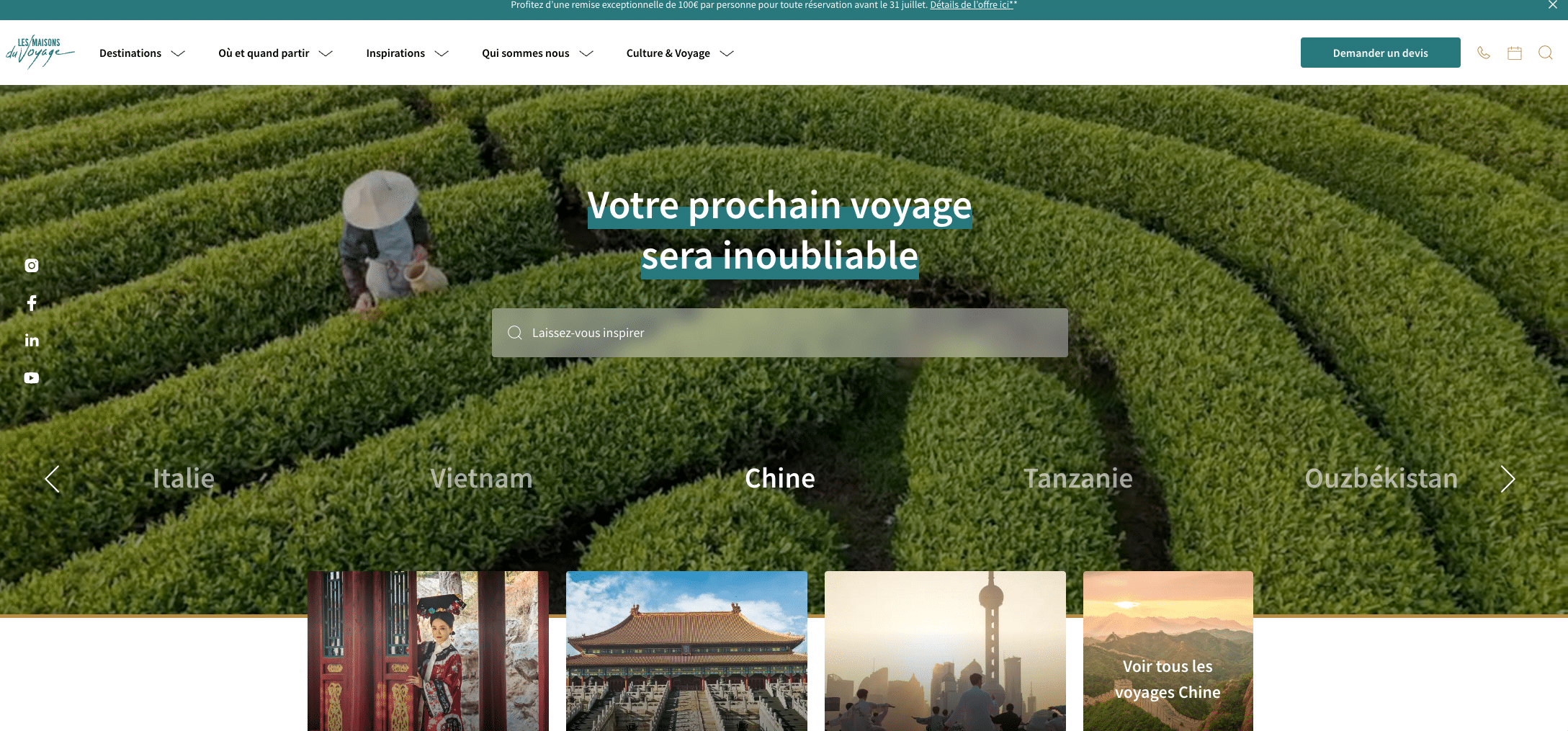
Task: Click the Laissez-vous inspirer search field
Action: pos(779,333)
